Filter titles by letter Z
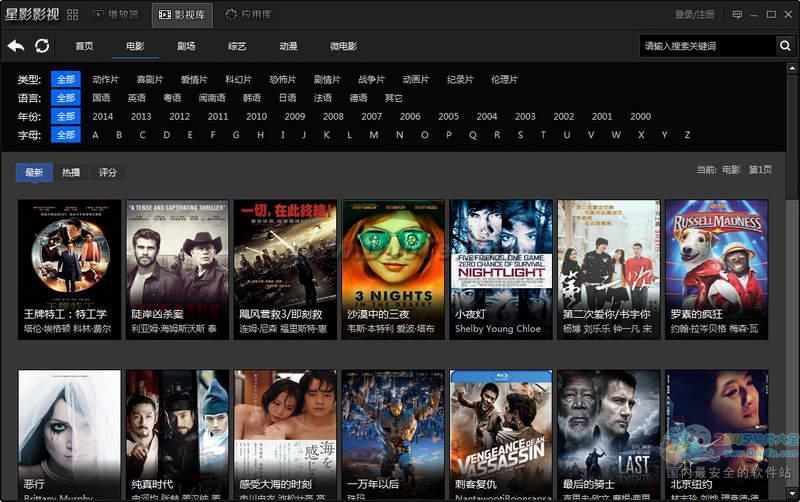The height and width of the screenshot is (502, 800). (687, 135)
